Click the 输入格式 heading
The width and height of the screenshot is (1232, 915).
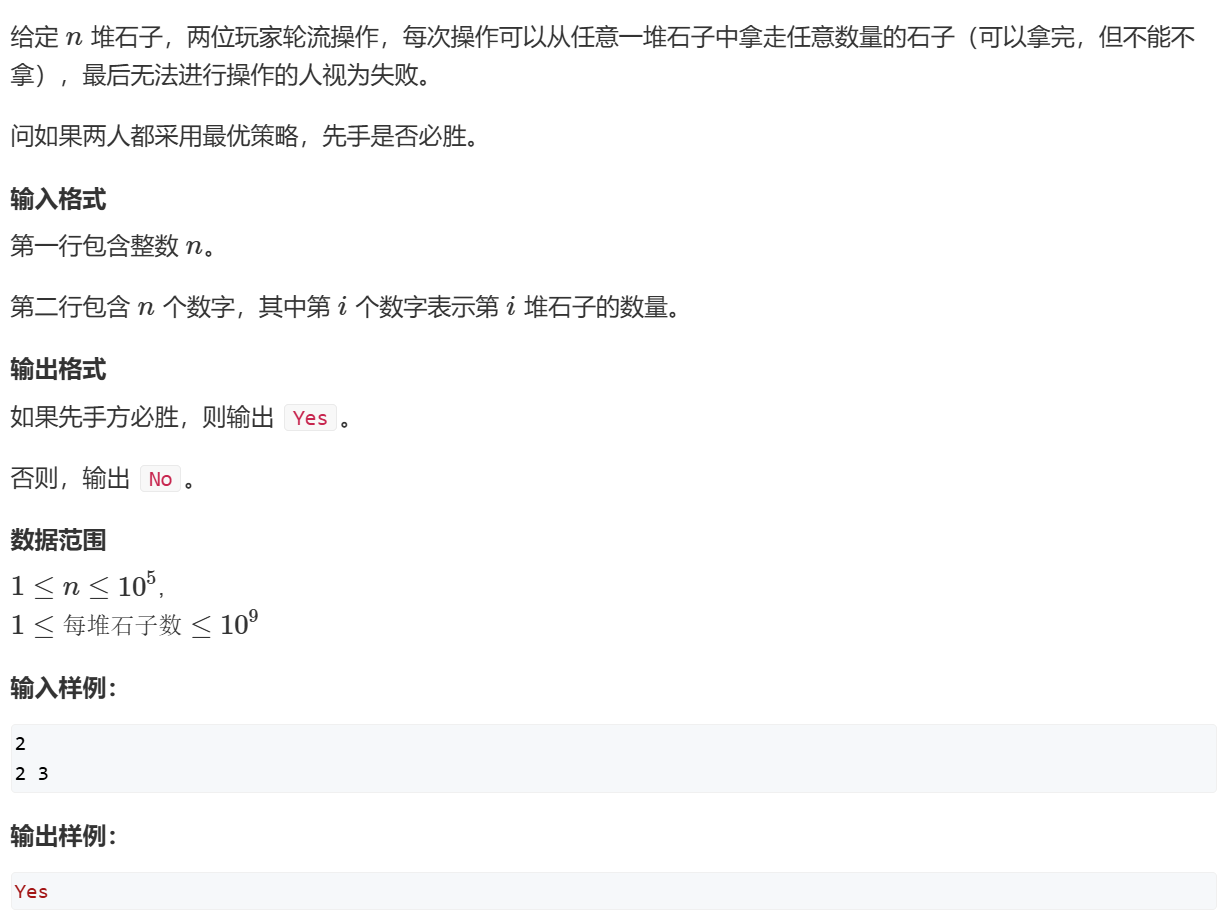[58, 199]
